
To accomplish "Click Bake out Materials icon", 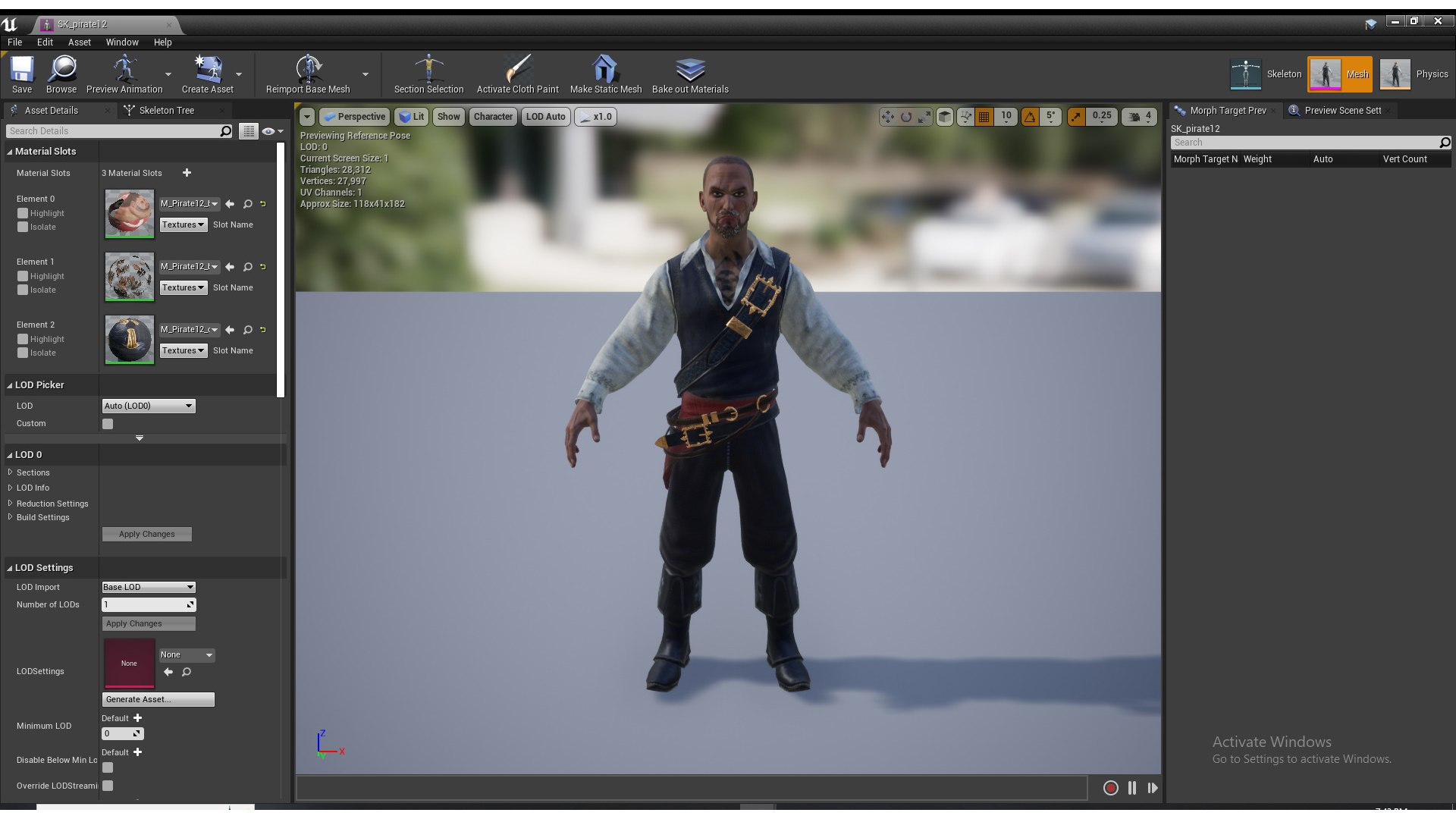I will click(x=690, y=74).
